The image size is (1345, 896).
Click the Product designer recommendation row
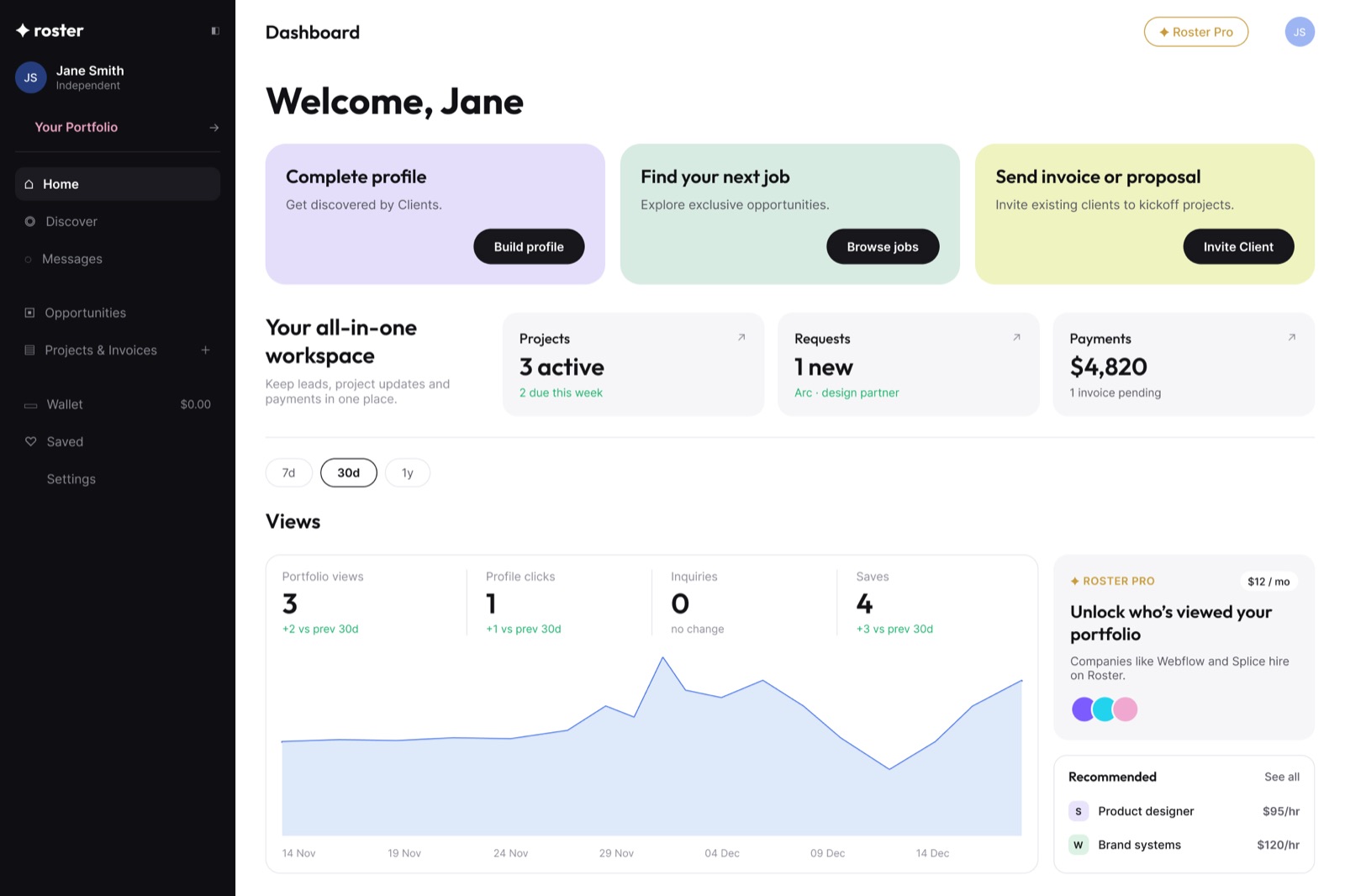(x=1184, y=811)
